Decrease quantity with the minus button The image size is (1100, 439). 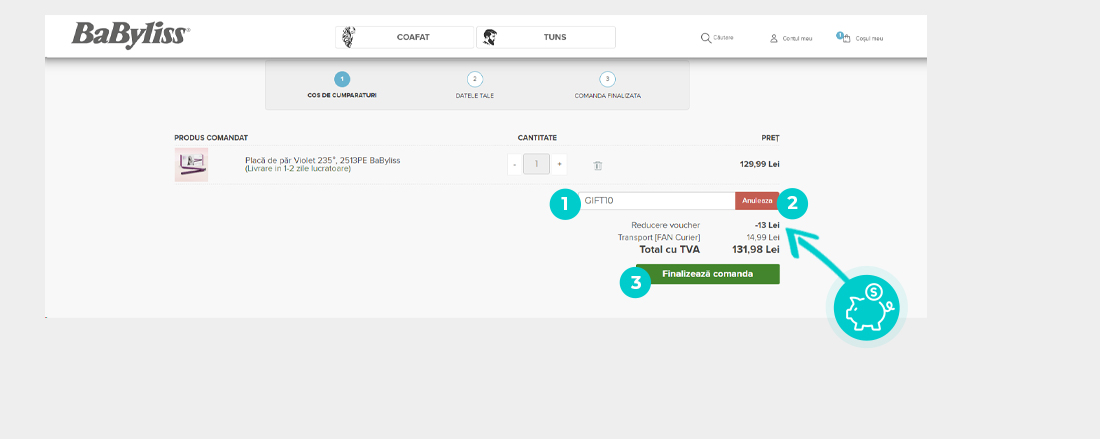point(515,164)
